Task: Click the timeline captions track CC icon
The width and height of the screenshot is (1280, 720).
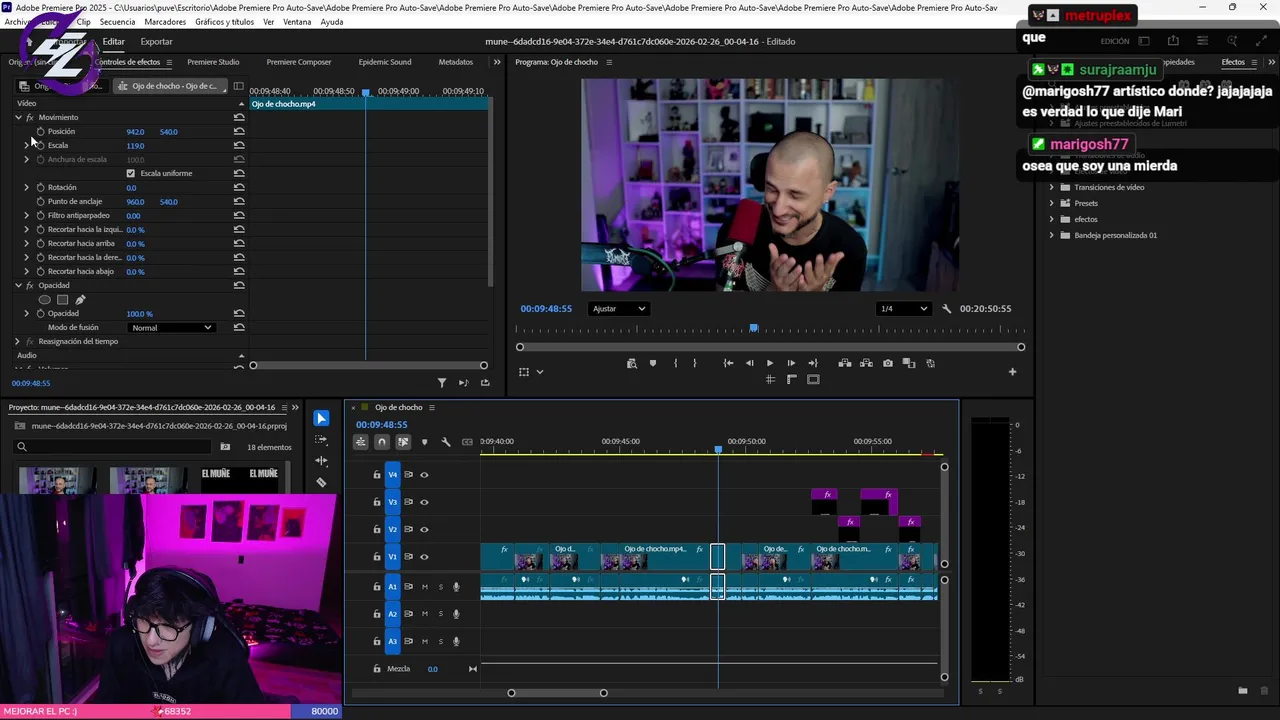Action: [467, 442]
